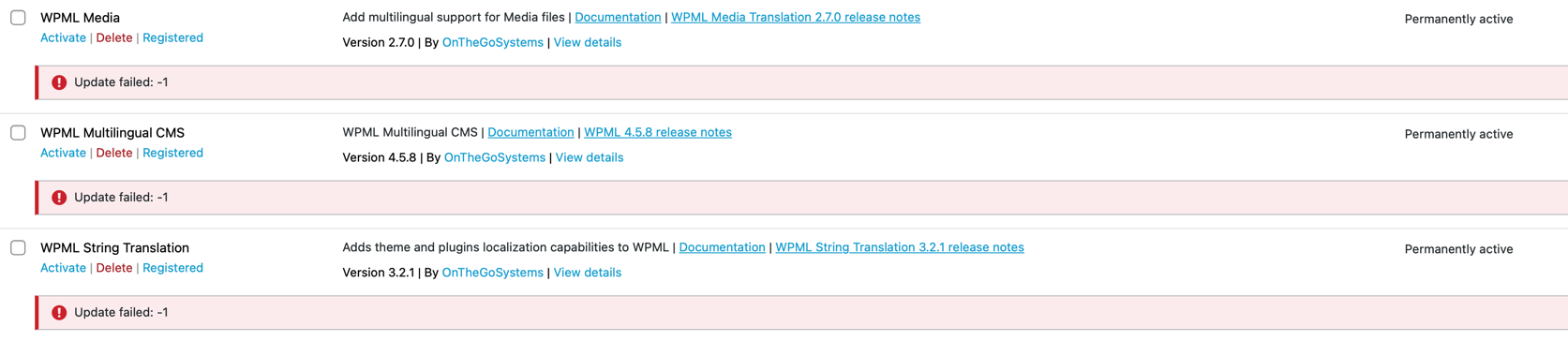Click the error icon under WPML Multilingual CMS
The height and width of the screenshot is (341, 1568).
pyautogui.click(x=59, y=198)
